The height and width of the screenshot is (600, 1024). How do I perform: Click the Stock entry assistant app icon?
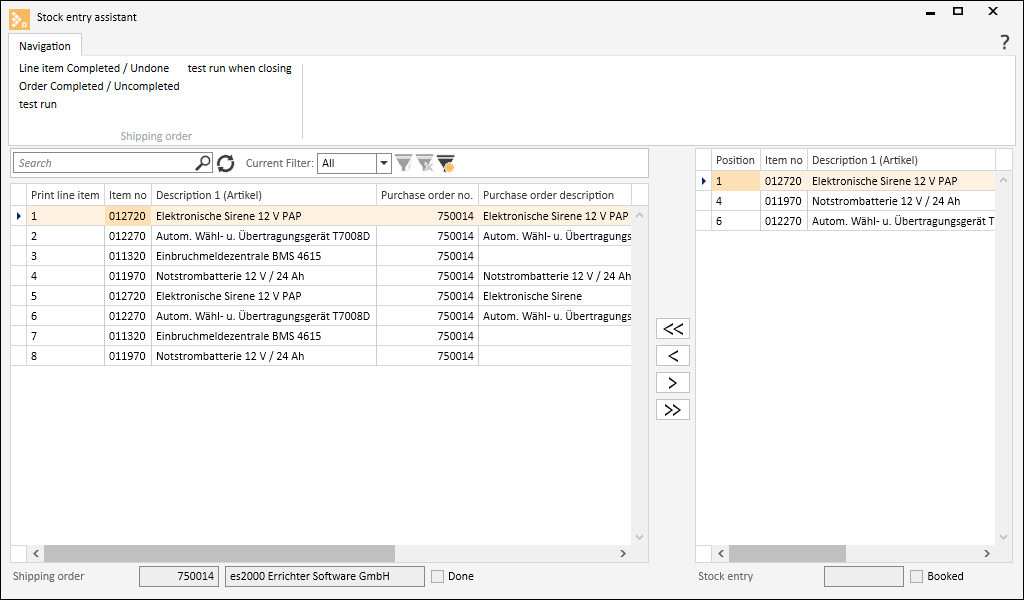click(x=20, y=19)
